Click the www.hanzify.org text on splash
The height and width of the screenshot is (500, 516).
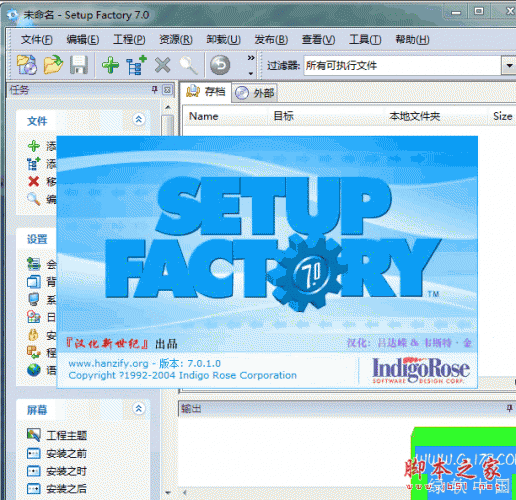(x=108, y=363)
